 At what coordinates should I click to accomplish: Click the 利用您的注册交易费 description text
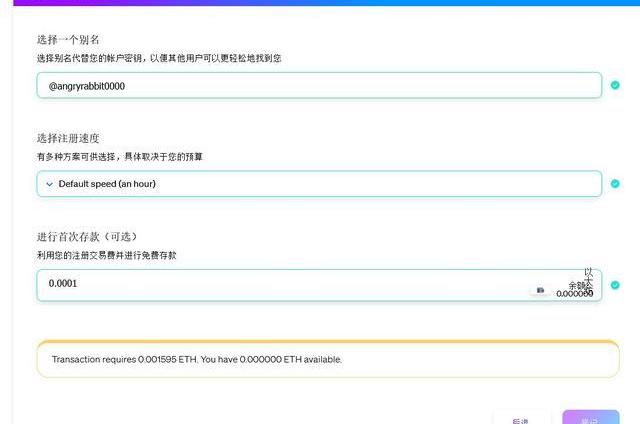coord(107,256)
